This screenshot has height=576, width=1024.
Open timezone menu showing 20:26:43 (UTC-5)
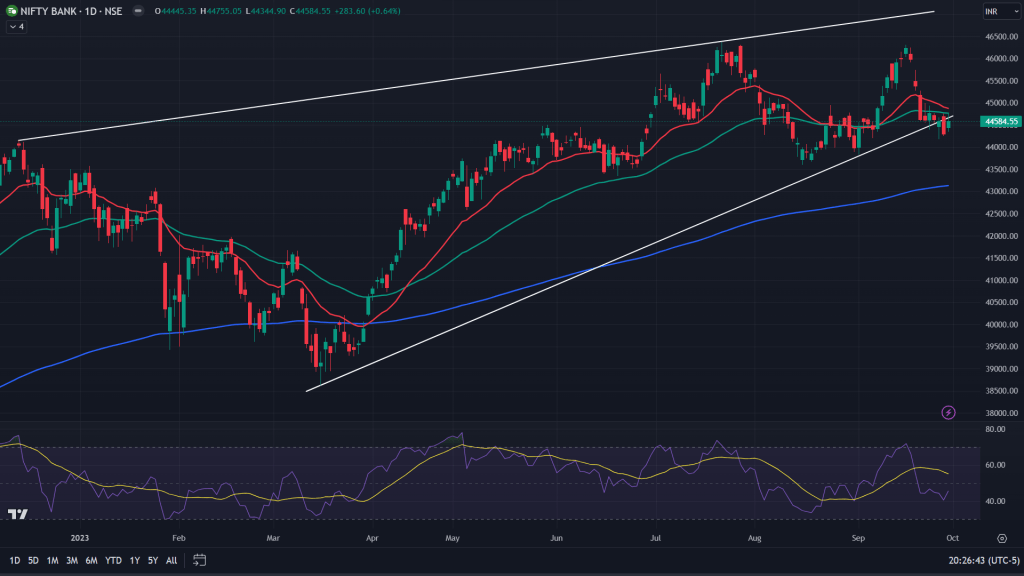[x=985, y=560]
